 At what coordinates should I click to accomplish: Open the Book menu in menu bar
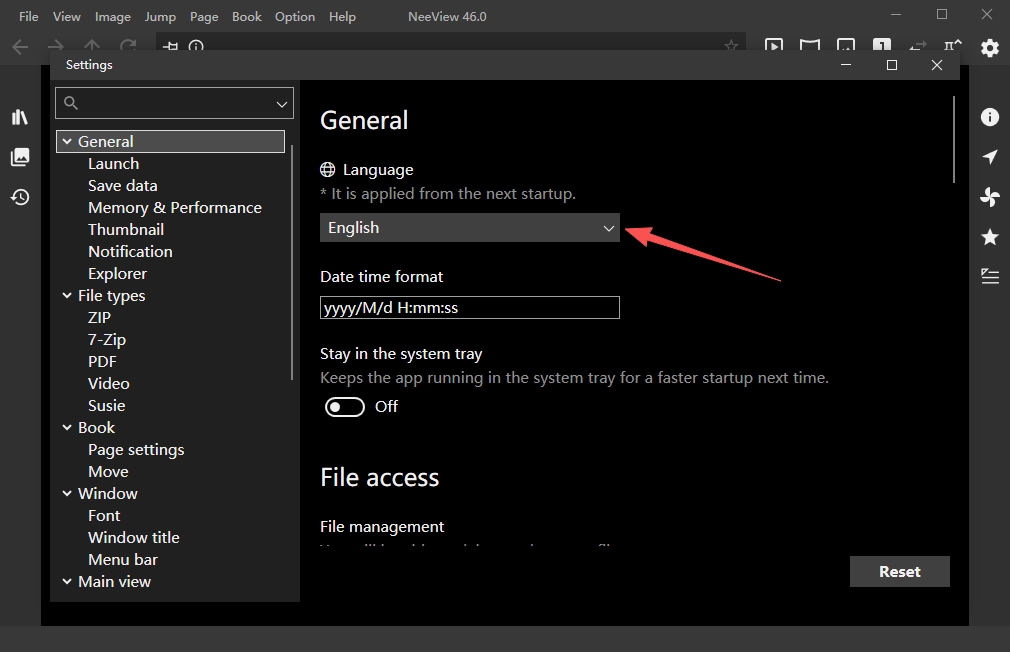coord(247,17)
